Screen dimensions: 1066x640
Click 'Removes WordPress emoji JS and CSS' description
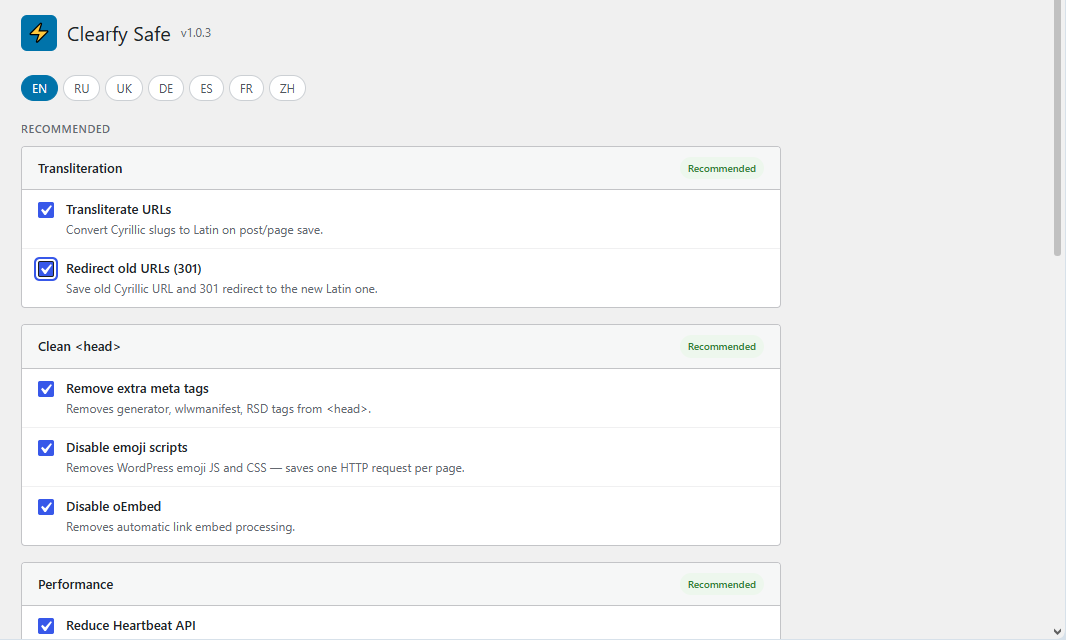point(265,468)
